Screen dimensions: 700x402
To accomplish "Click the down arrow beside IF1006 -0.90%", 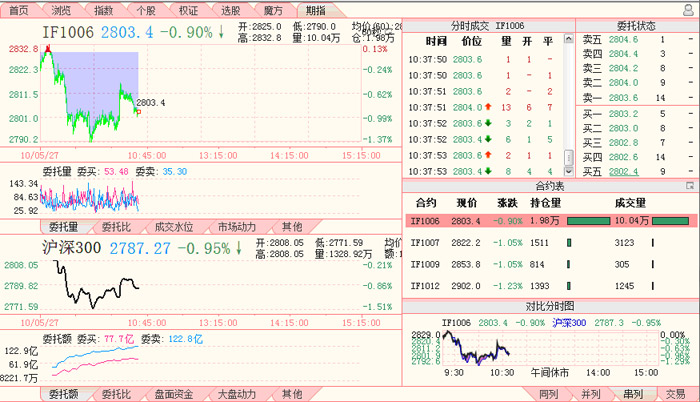I will point(221,32).
